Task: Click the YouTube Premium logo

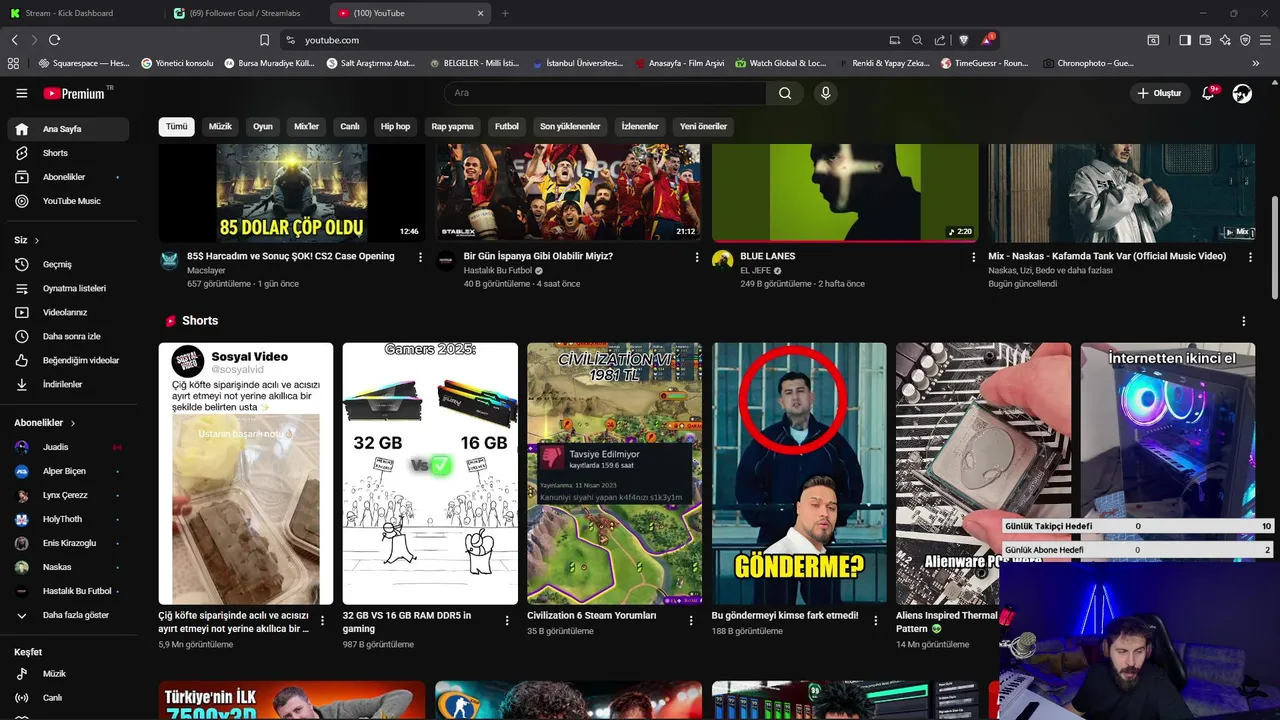Action: [74, 93]
